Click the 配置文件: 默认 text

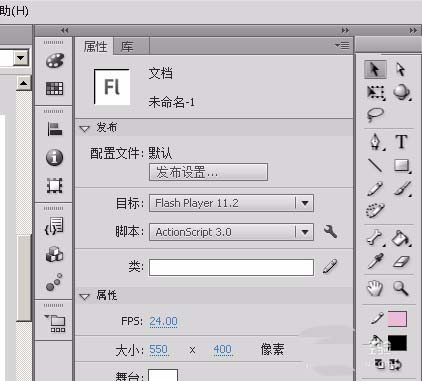click(x=131, y=153)
